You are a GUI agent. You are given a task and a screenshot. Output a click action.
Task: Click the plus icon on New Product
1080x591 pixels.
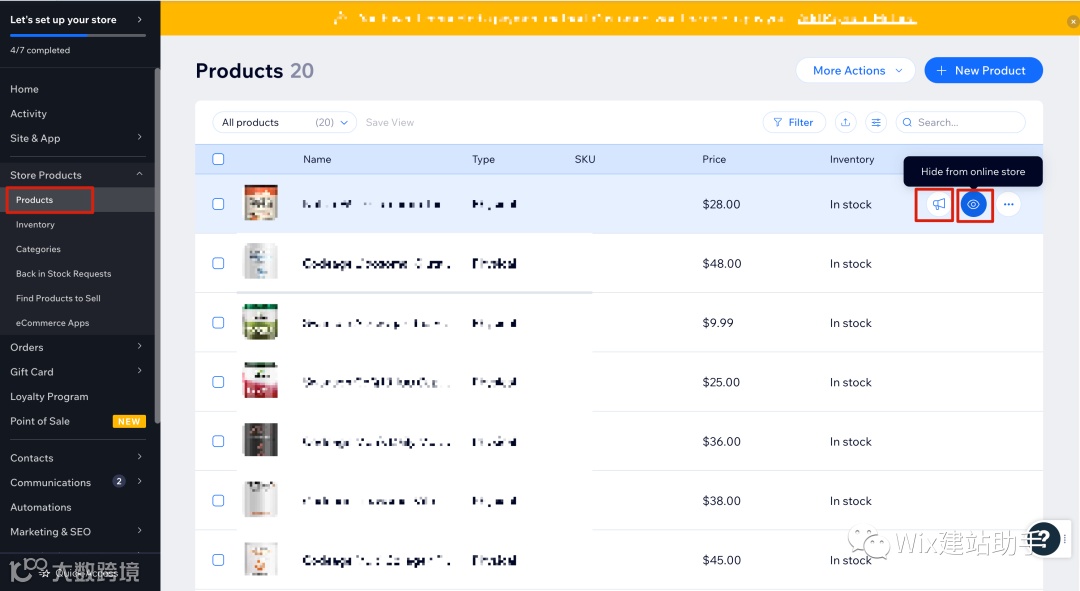[941, 71]
